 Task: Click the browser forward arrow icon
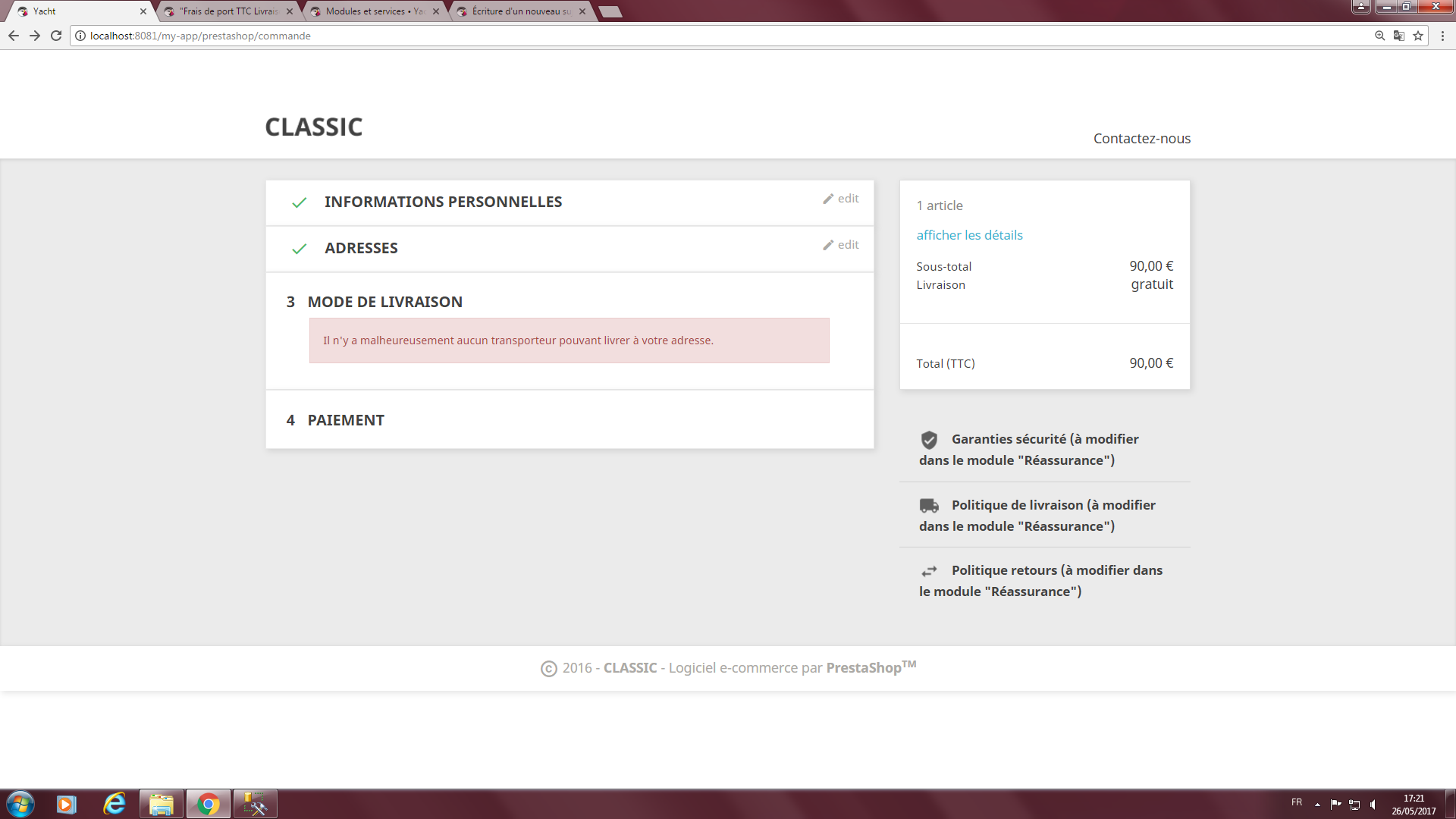(x=35, y=36)
